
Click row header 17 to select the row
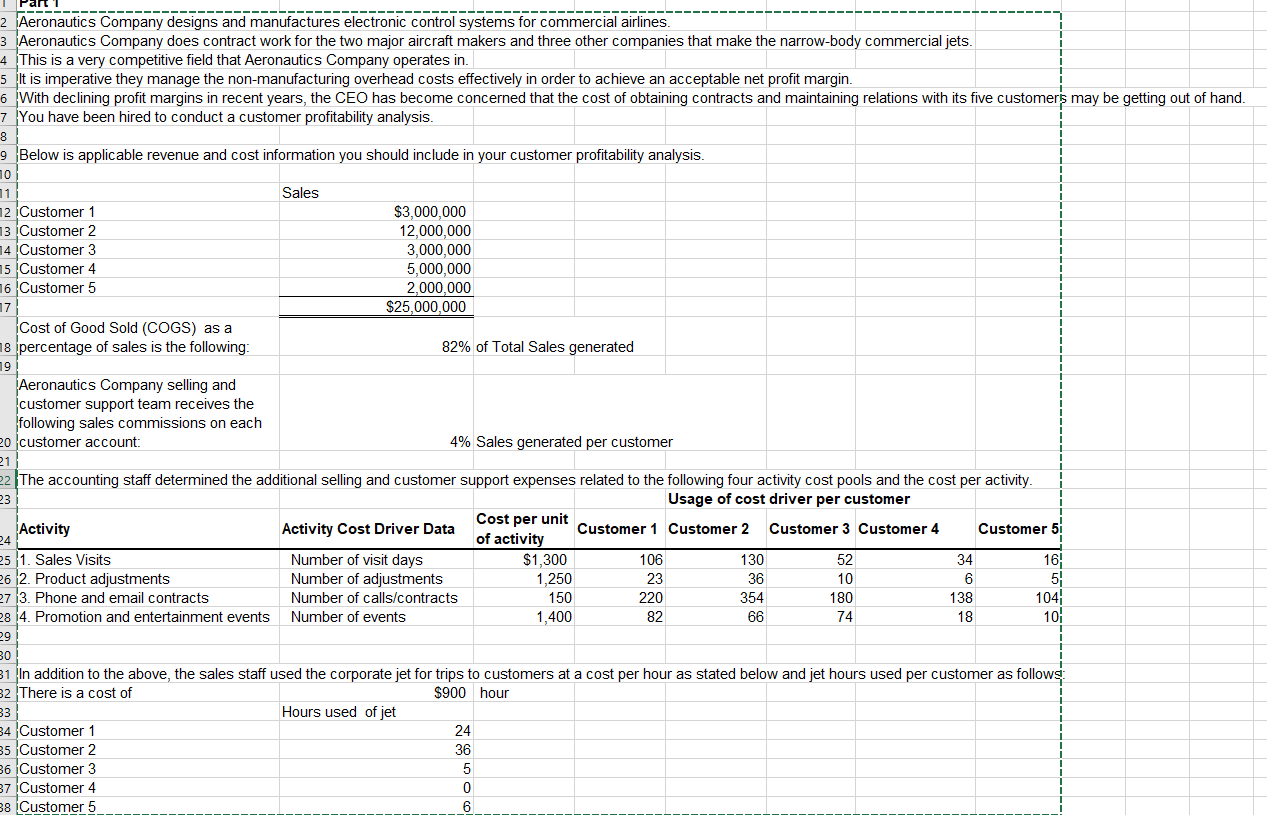point(7,307)
